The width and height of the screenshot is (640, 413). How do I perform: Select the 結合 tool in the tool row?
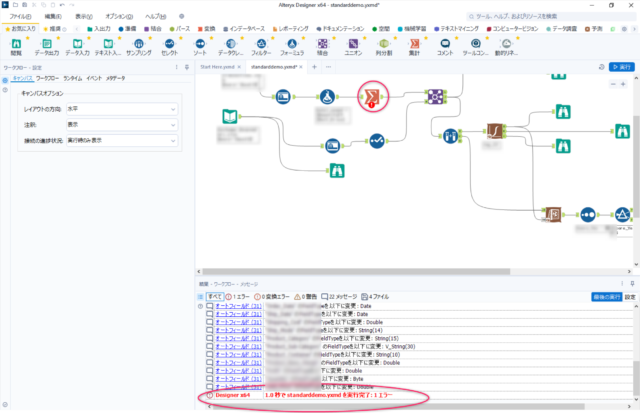(x=322, y=47)
